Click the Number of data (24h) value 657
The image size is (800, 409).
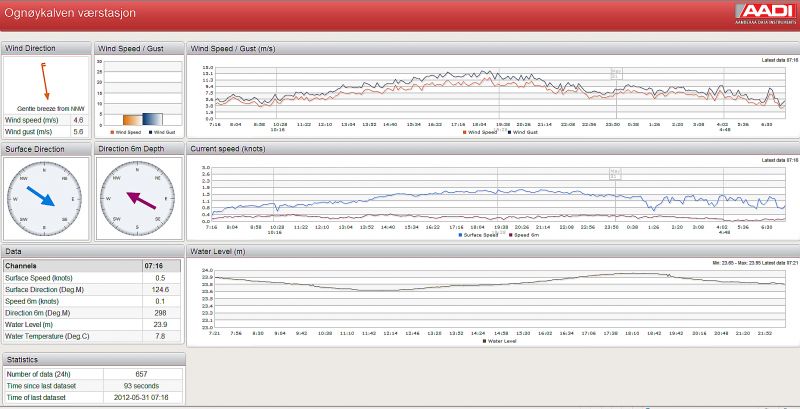143,374
